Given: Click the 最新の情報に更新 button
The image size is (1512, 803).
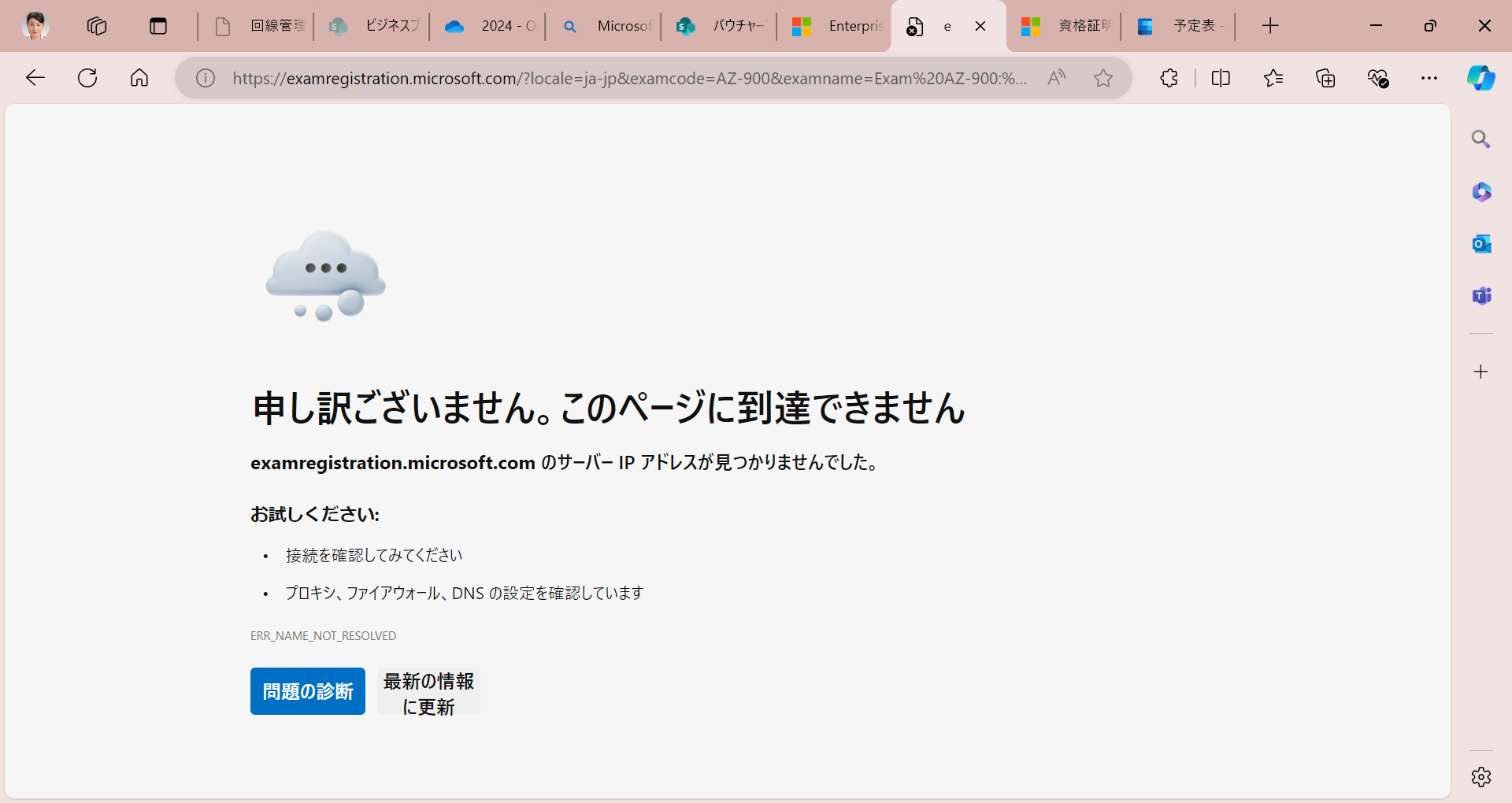Looking at the screenshot, I should (428, 691).
